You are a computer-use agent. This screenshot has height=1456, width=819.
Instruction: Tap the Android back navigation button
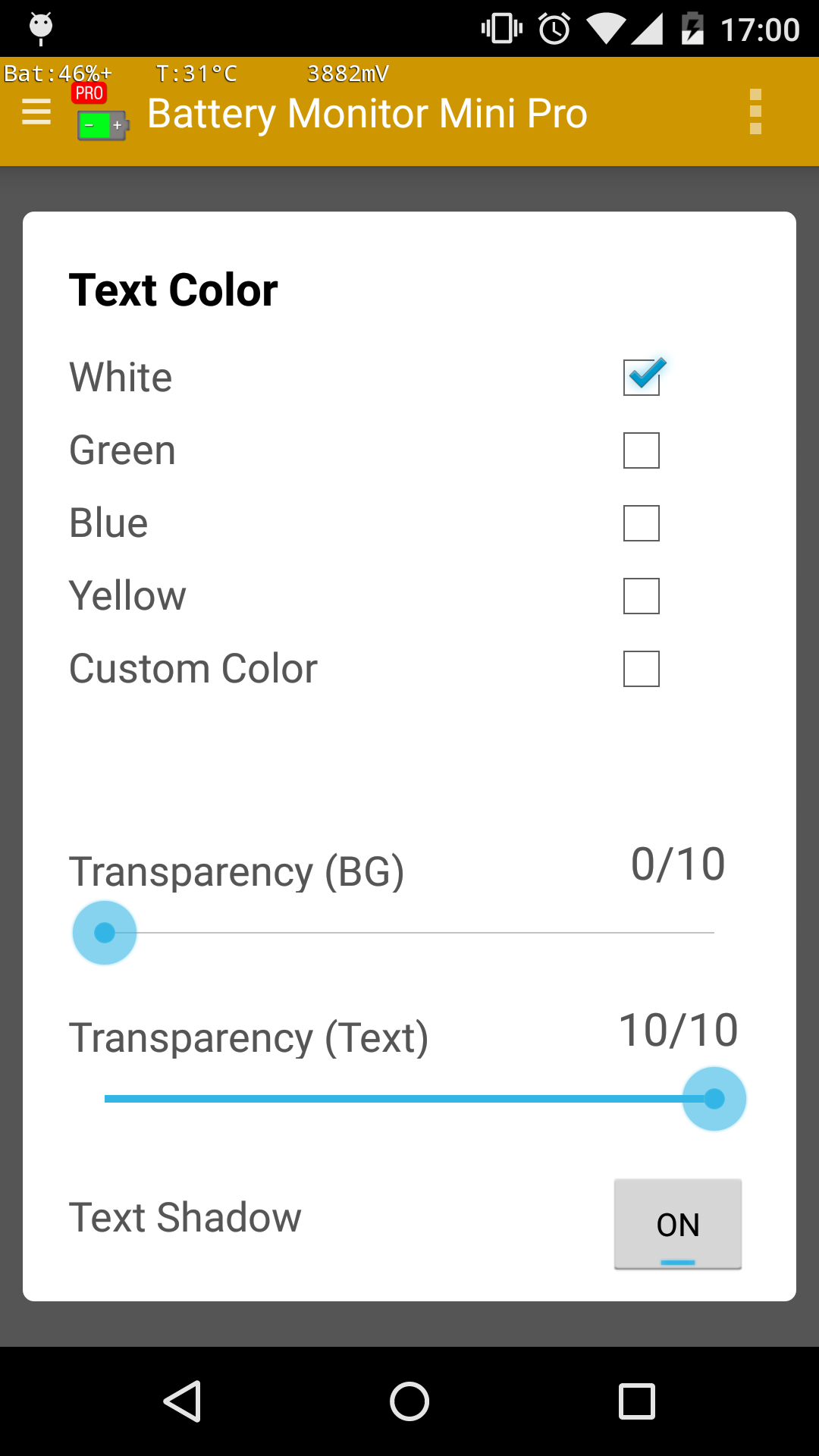[182, 1401]
